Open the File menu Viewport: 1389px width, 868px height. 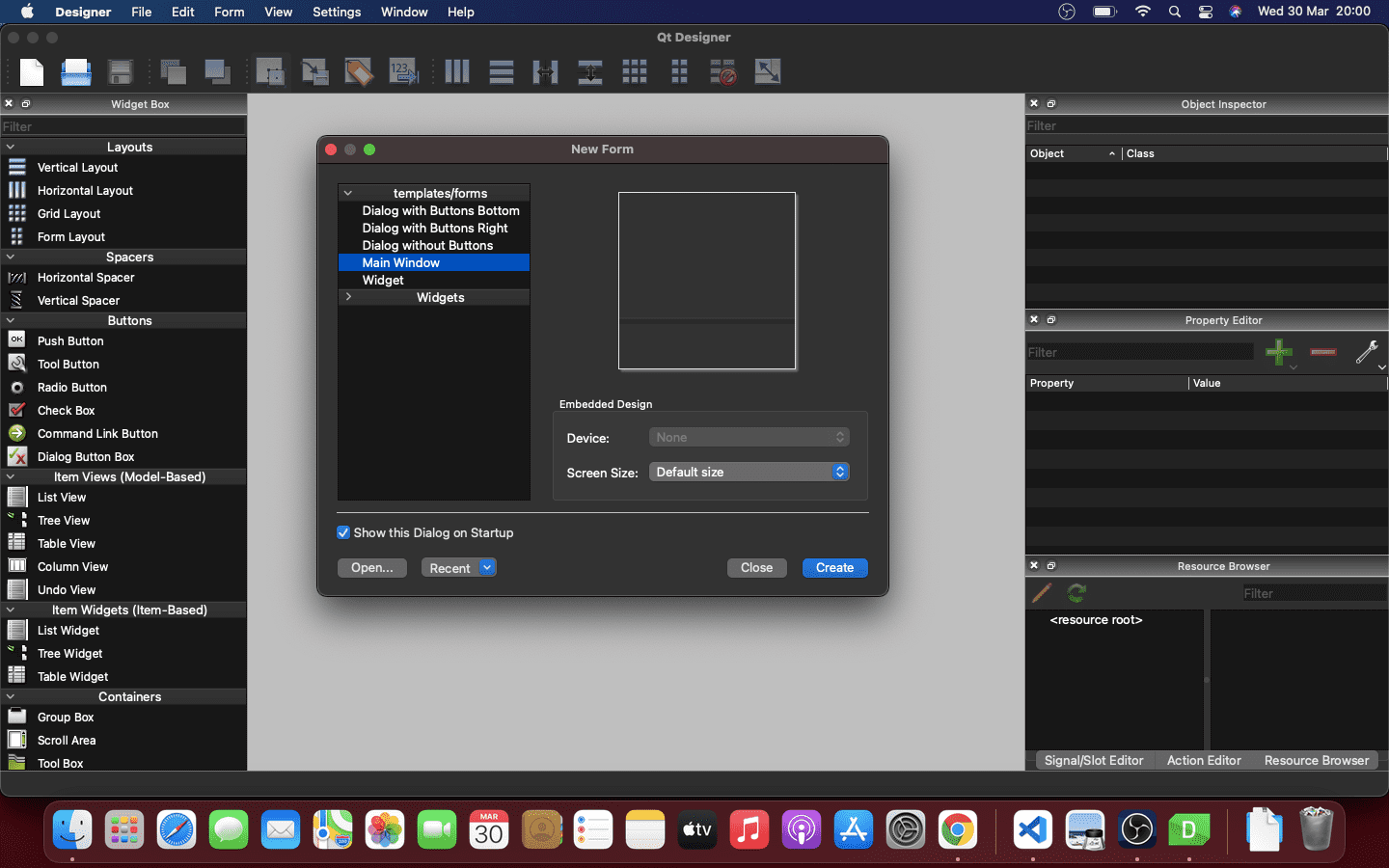[142, 12]
